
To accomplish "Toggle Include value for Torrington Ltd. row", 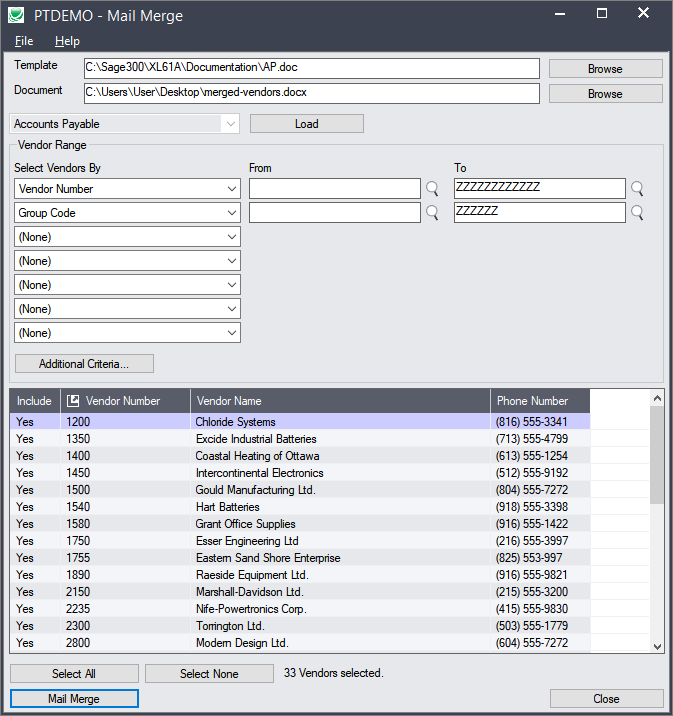I will coord(25,626).
